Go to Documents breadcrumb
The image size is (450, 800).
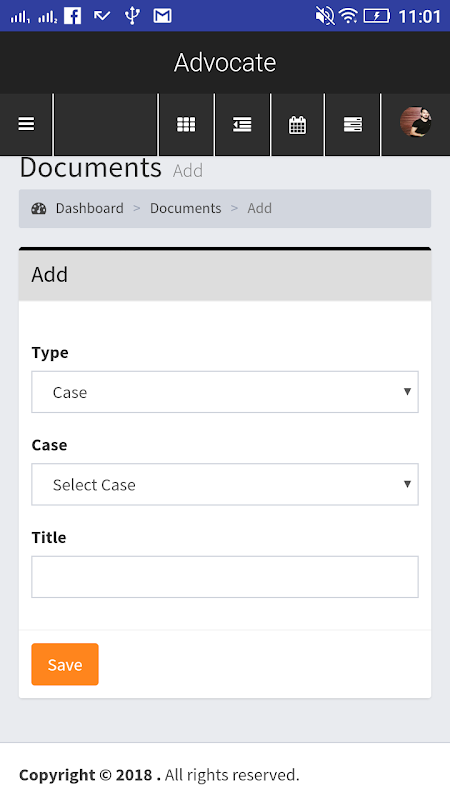click(x=186, y=208)
